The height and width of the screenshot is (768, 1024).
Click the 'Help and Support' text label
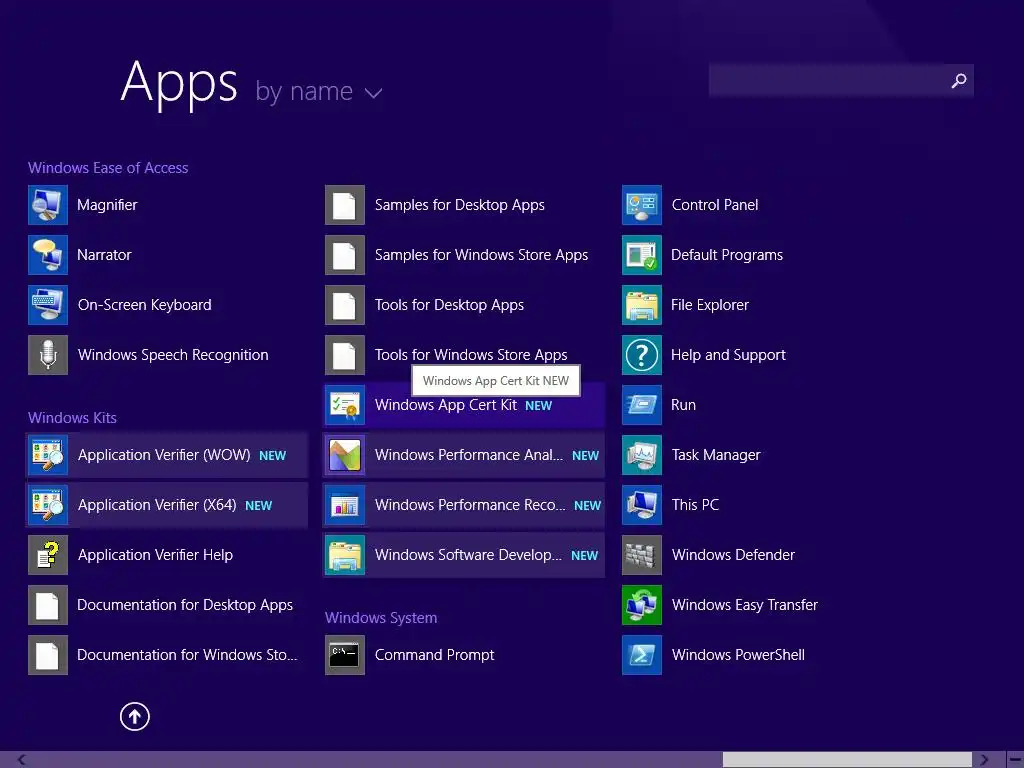729,355
